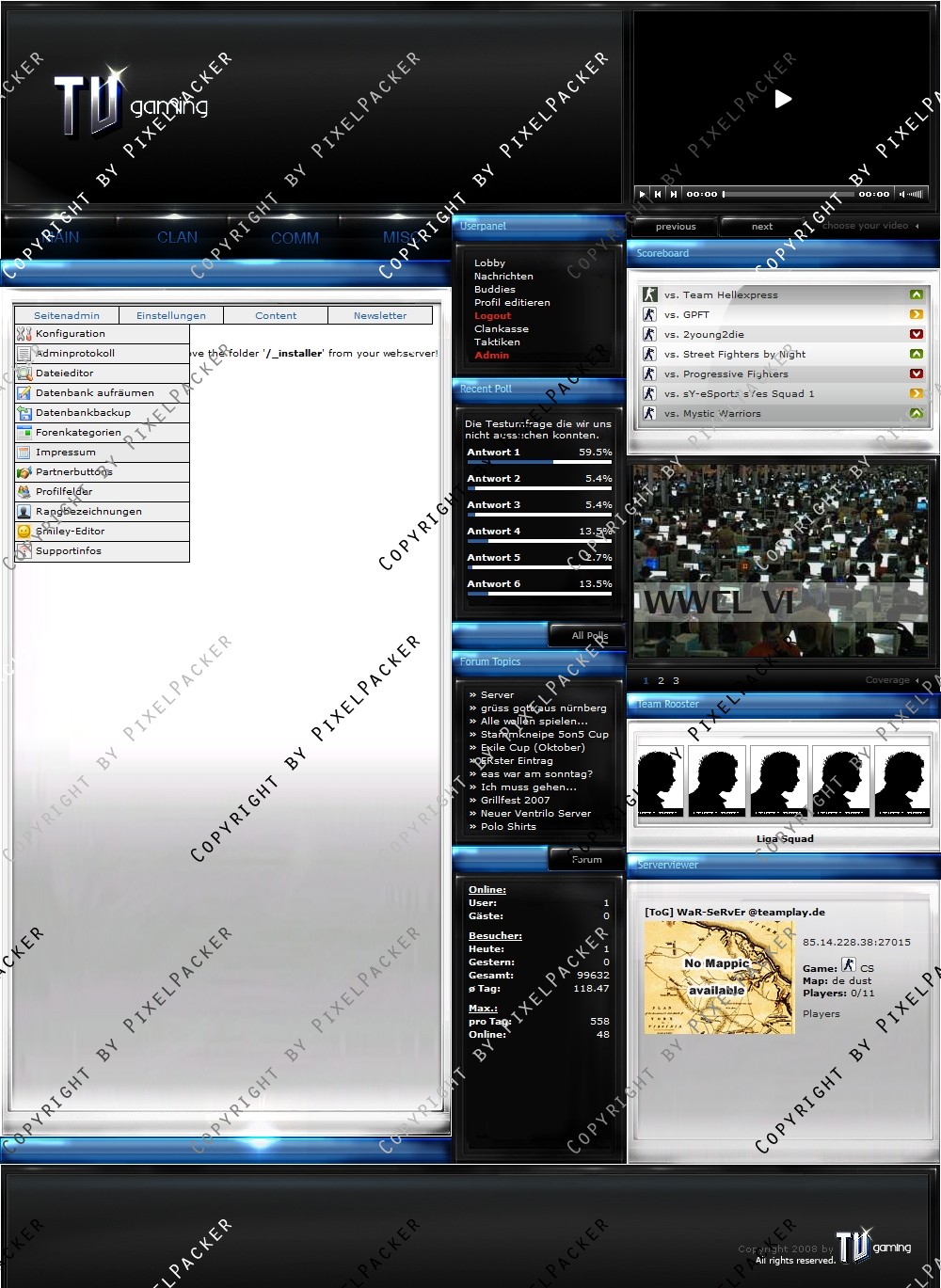Viewport: 941px width, 1288px height.
Task: Expand the Coverage arrow under the image
Action: 917,680
